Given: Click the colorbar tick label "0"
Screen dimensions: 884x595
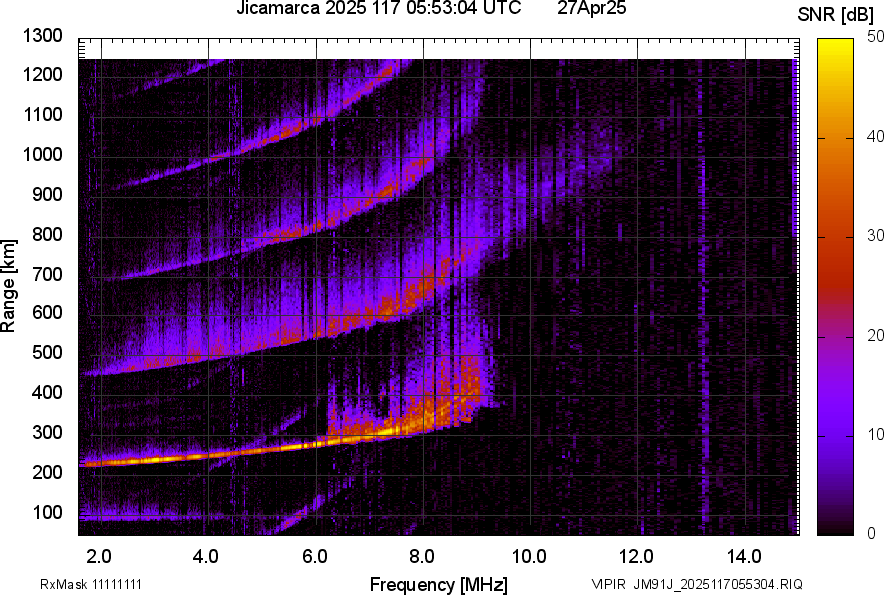Looking at the screenshot, I should pyautogui.click(x=872, y=533).
